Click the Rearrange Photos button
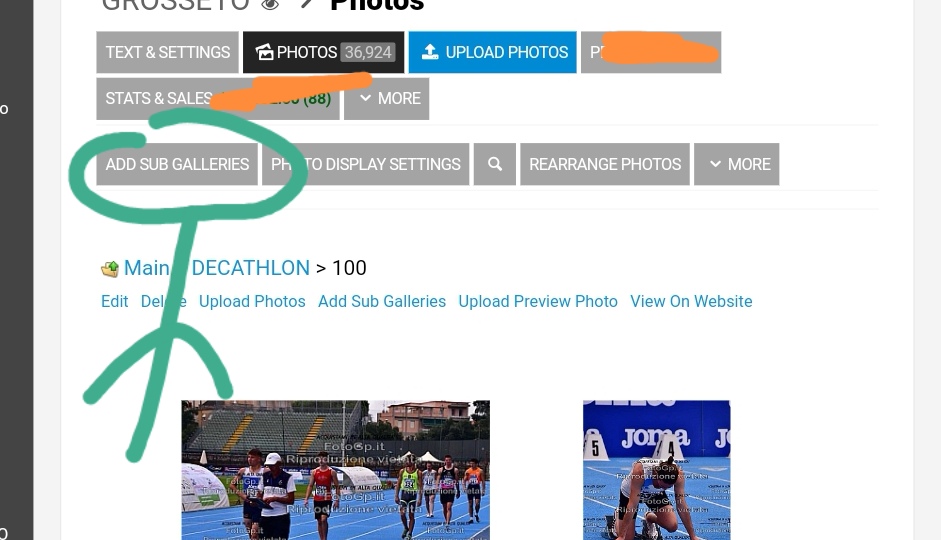The width and height of the screenshot is (941, 540). (605, 164)
